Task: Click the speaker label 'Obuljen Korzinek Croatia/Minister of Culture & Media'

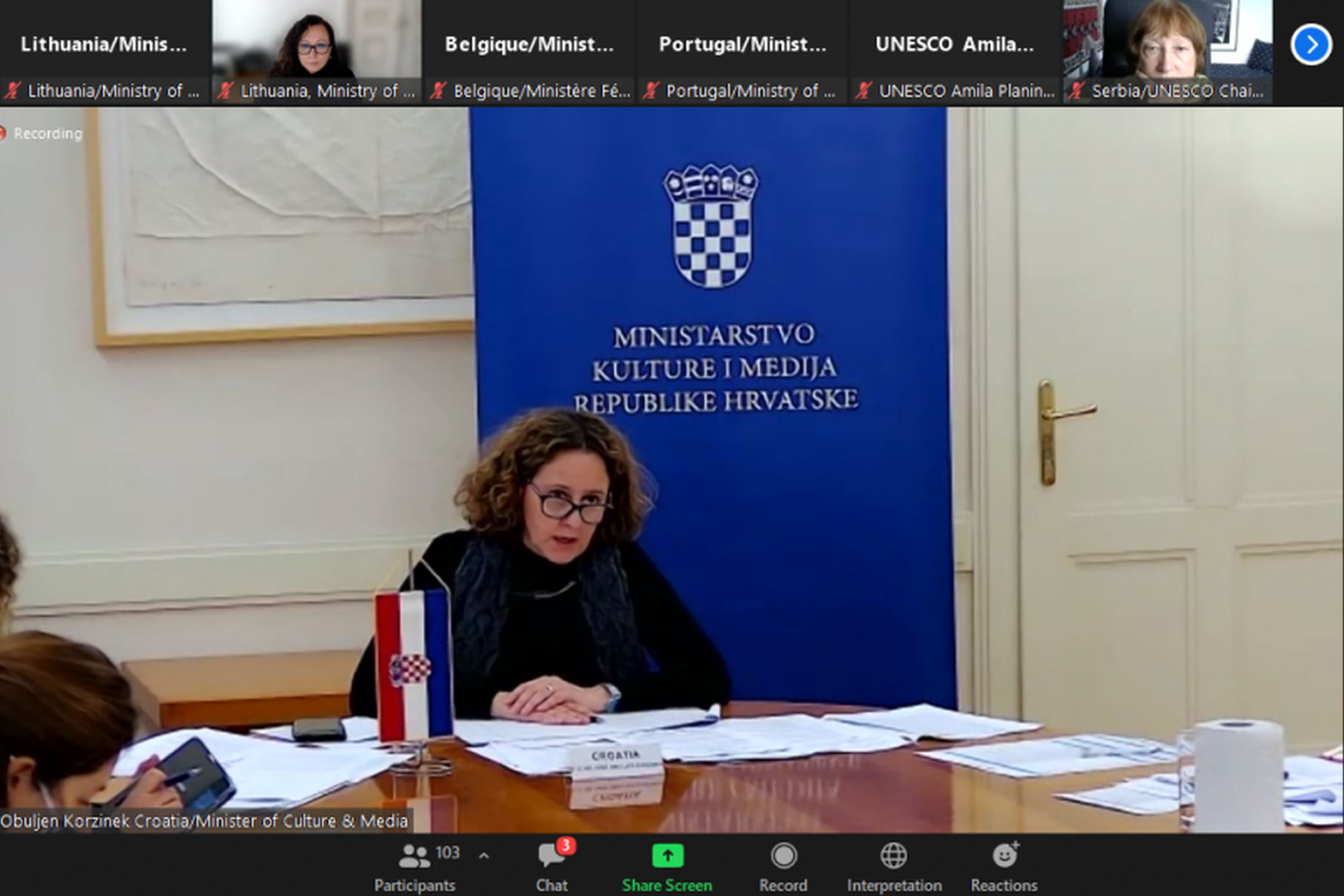Action: [x=205, y=821]
